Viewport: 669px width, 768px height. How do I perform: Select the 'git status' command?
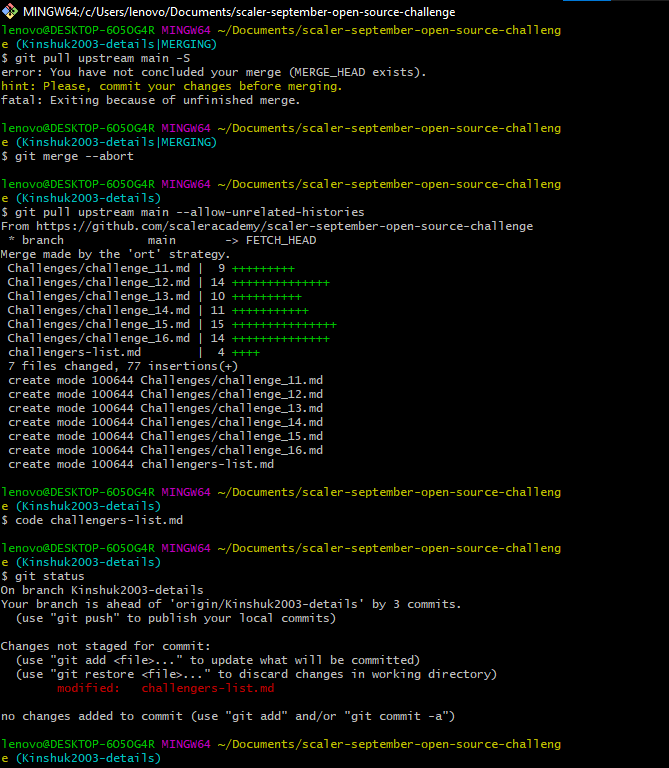pos(49,576)
